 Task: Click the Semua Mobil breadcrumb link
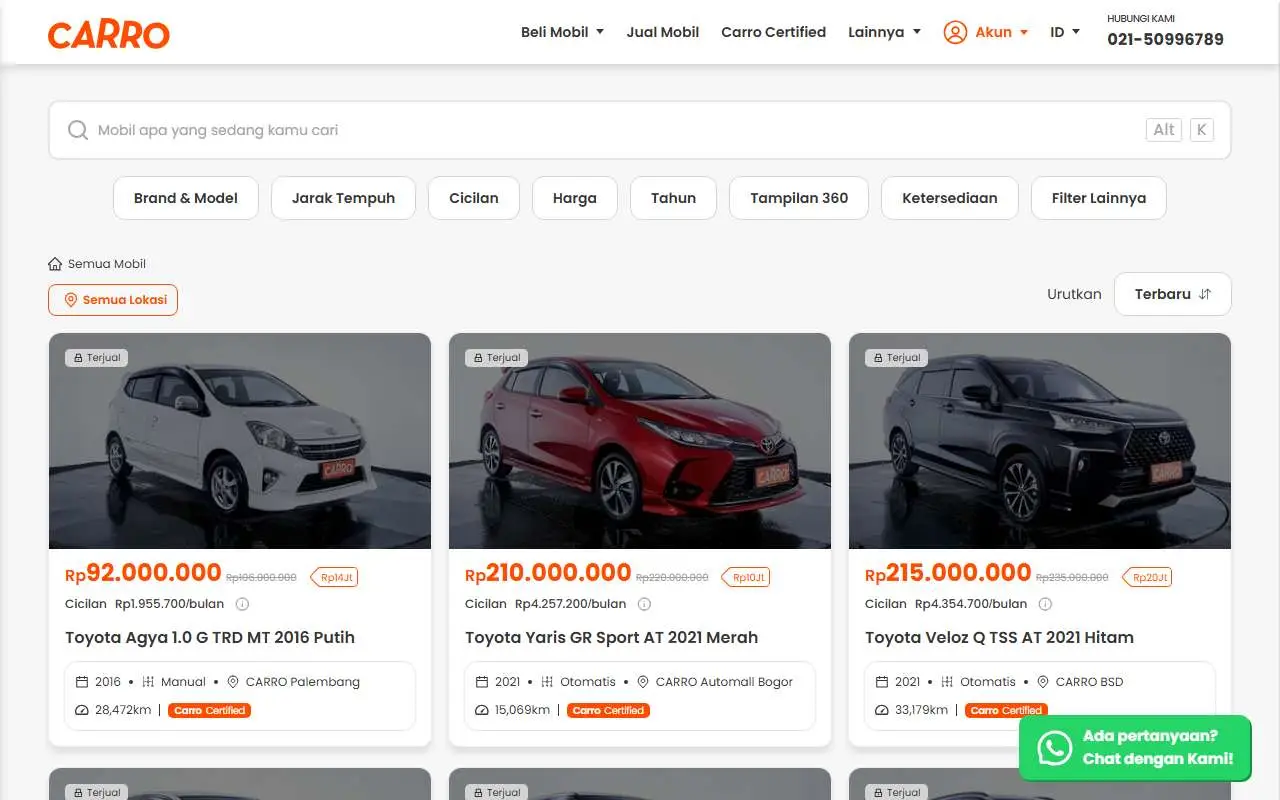tap(107, 264)
